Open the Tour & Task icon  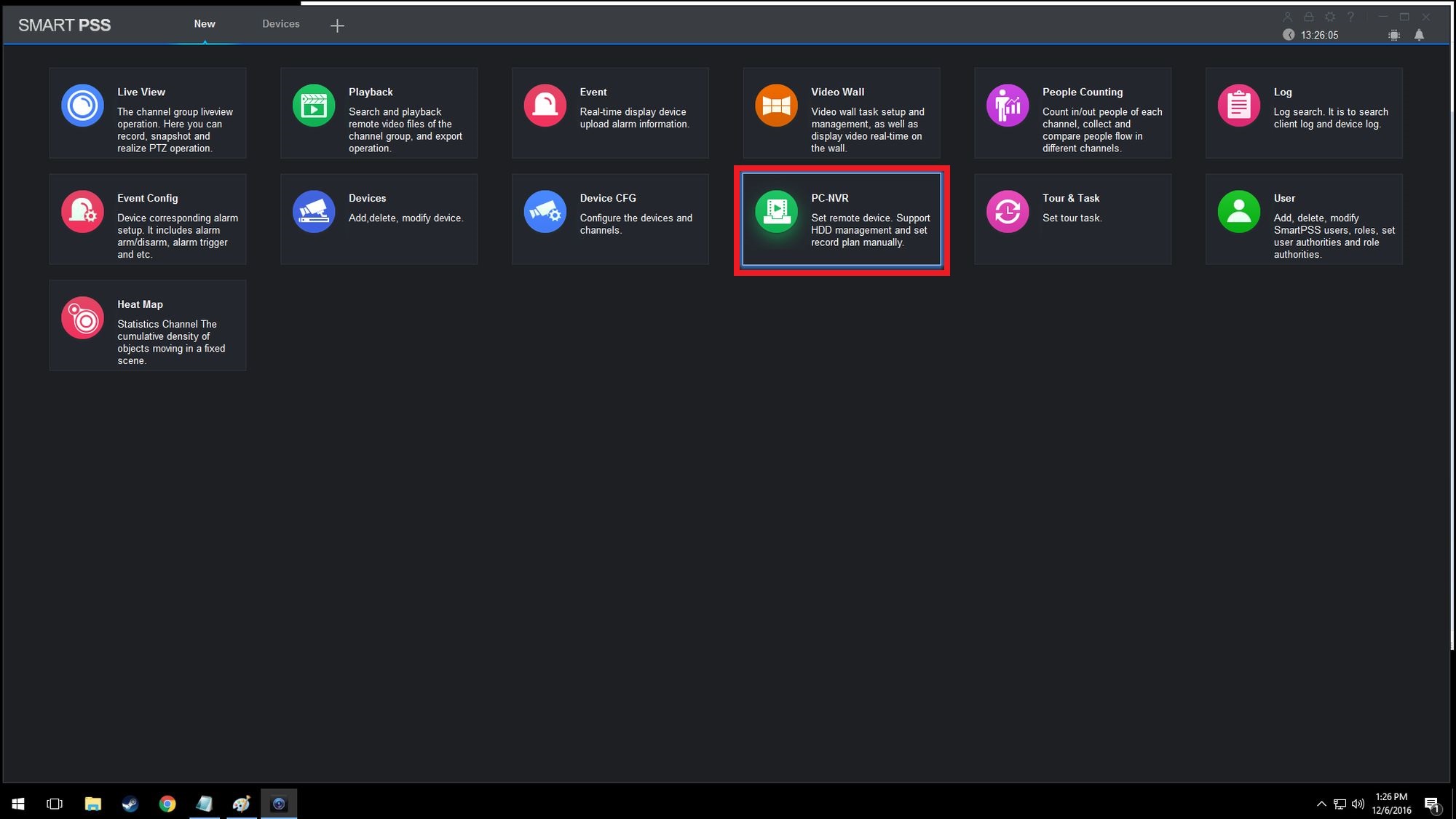coord(1008,212)
